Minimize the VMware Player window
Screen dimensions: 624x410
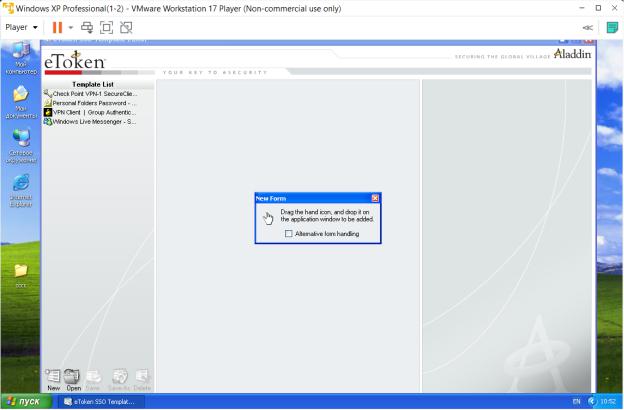click(582, 8)
